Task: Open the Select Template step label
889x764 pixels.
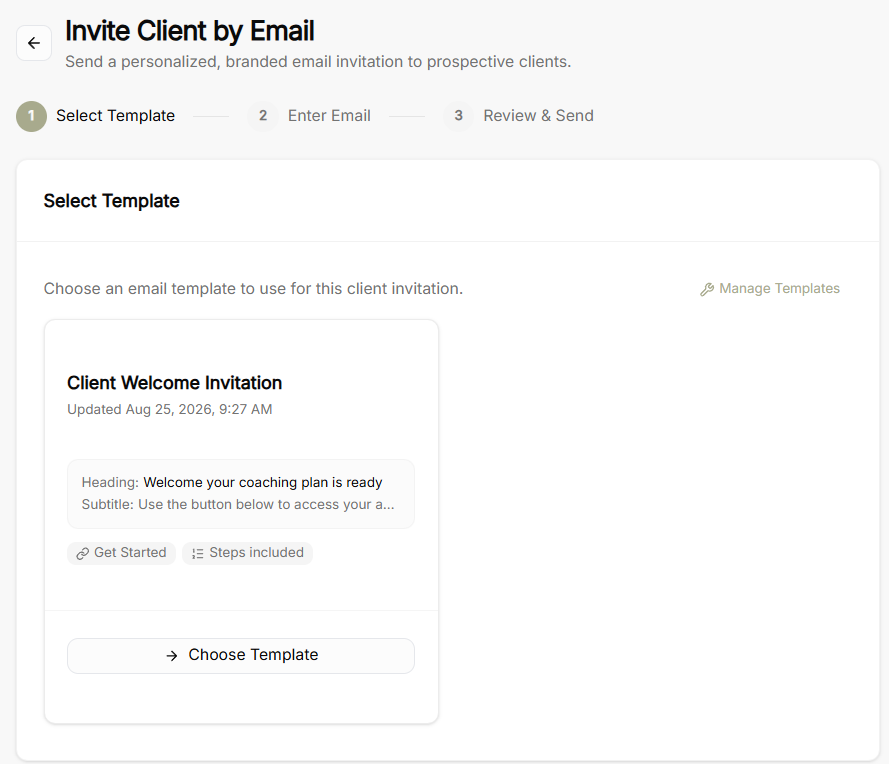Action: point(116,116)
